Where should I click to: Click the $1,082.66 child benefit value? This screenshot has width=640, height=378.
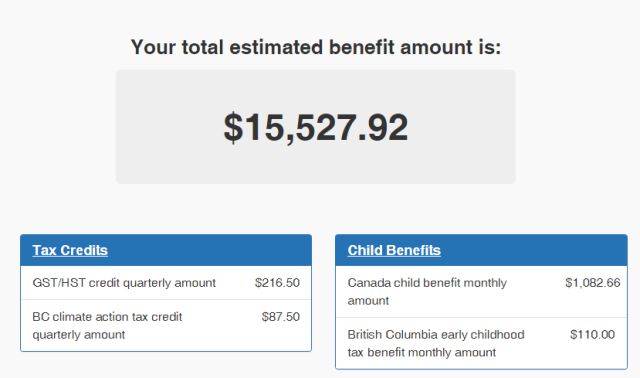[593, 283]
